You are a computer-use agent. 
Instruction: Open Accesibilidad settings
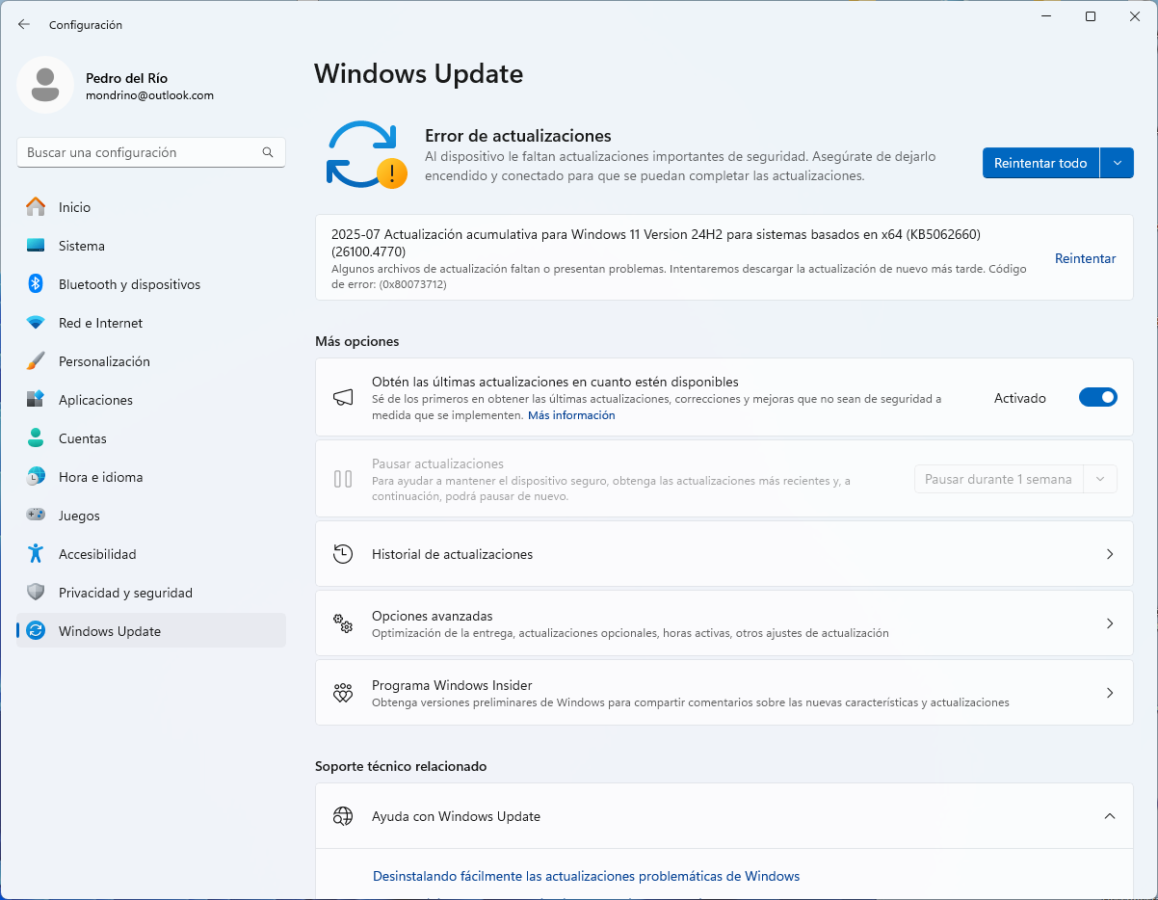click(x=151, y=554)
